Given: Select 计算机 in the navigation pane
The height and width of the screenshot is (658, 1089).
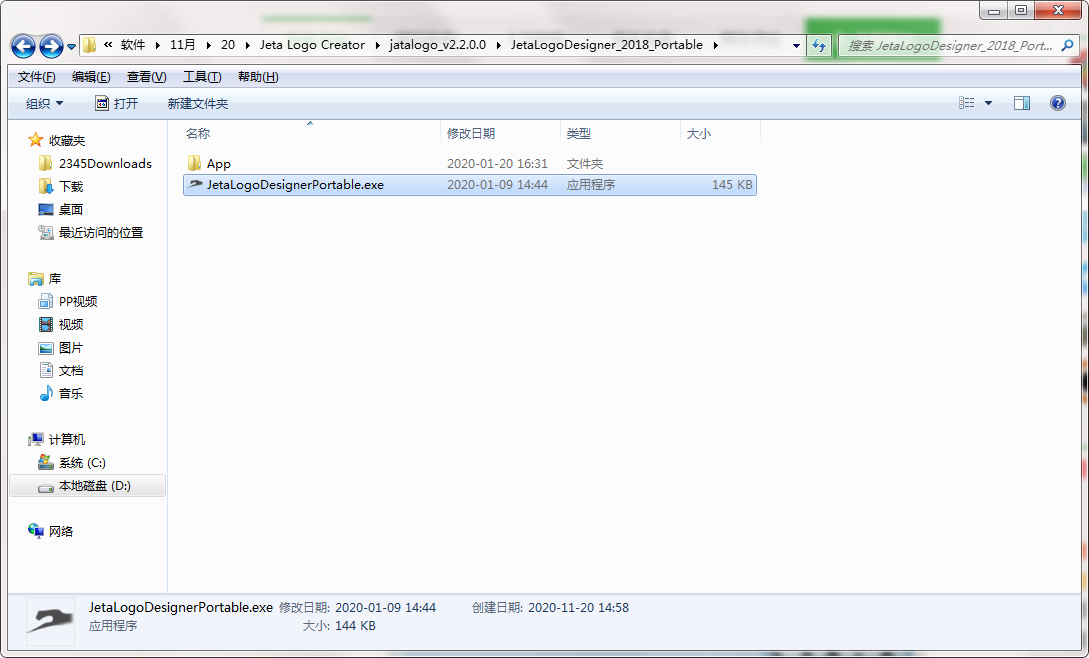Looking at the screenshot, I should point(67,439).
